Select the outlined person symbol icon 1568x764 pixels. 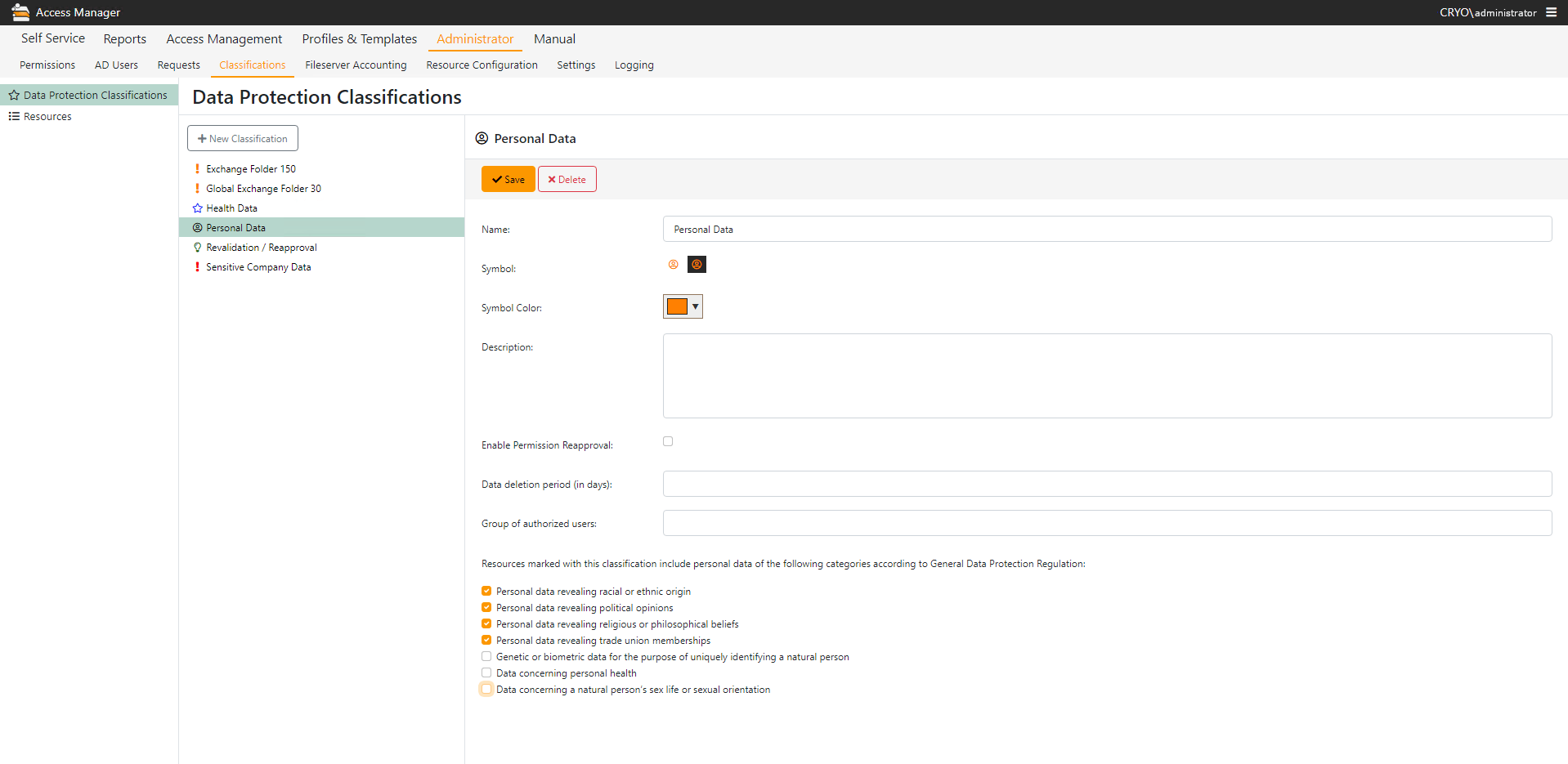point(674,265)
